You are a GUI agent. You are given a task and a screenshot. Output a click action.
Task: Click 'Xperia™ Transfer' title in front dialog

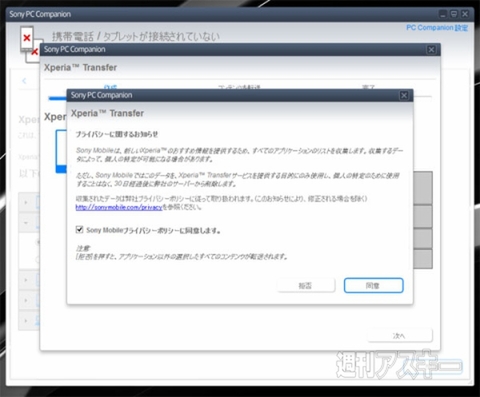point(107,113)
